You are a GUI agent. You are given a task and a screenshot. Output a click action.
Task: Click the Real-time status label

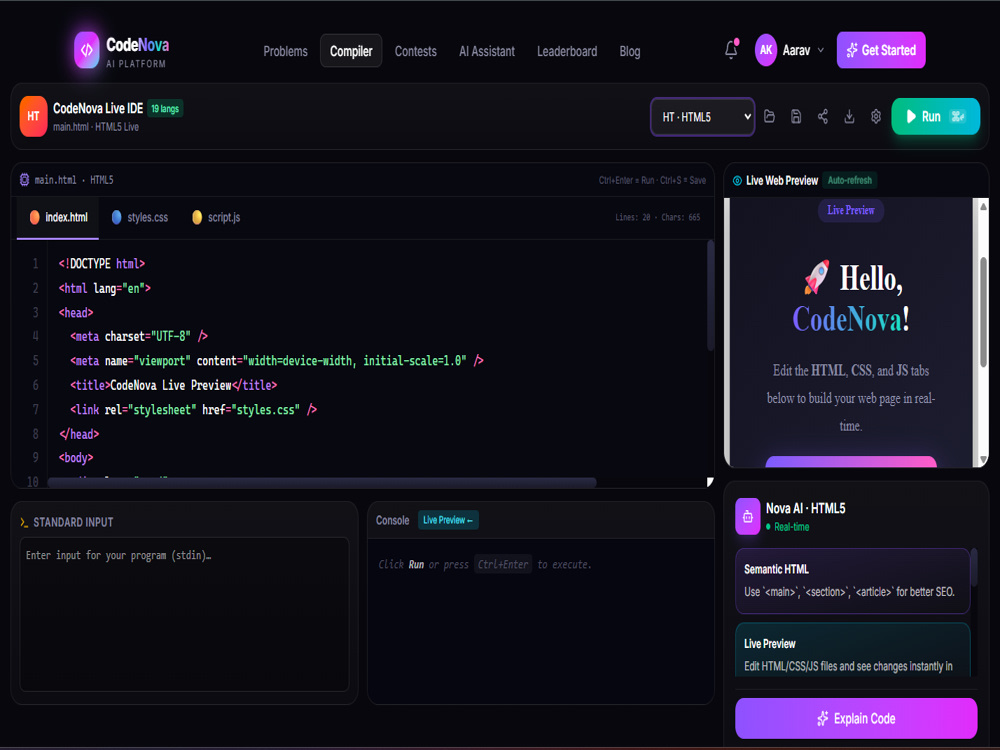(x=791, y=527)
